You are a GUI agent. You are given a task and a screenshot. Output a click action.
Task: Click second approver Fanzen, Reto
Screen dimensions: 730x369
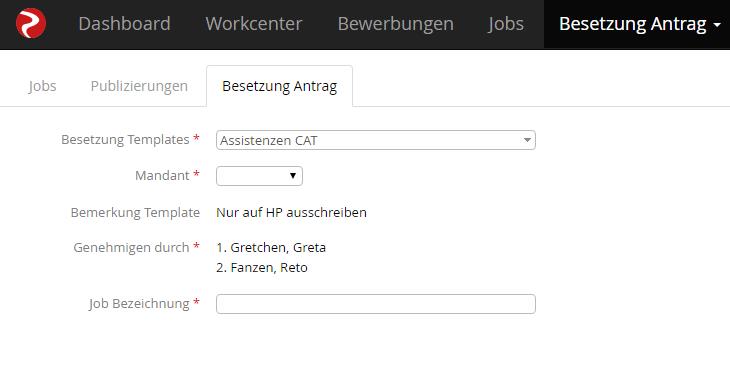coord(262,268)
